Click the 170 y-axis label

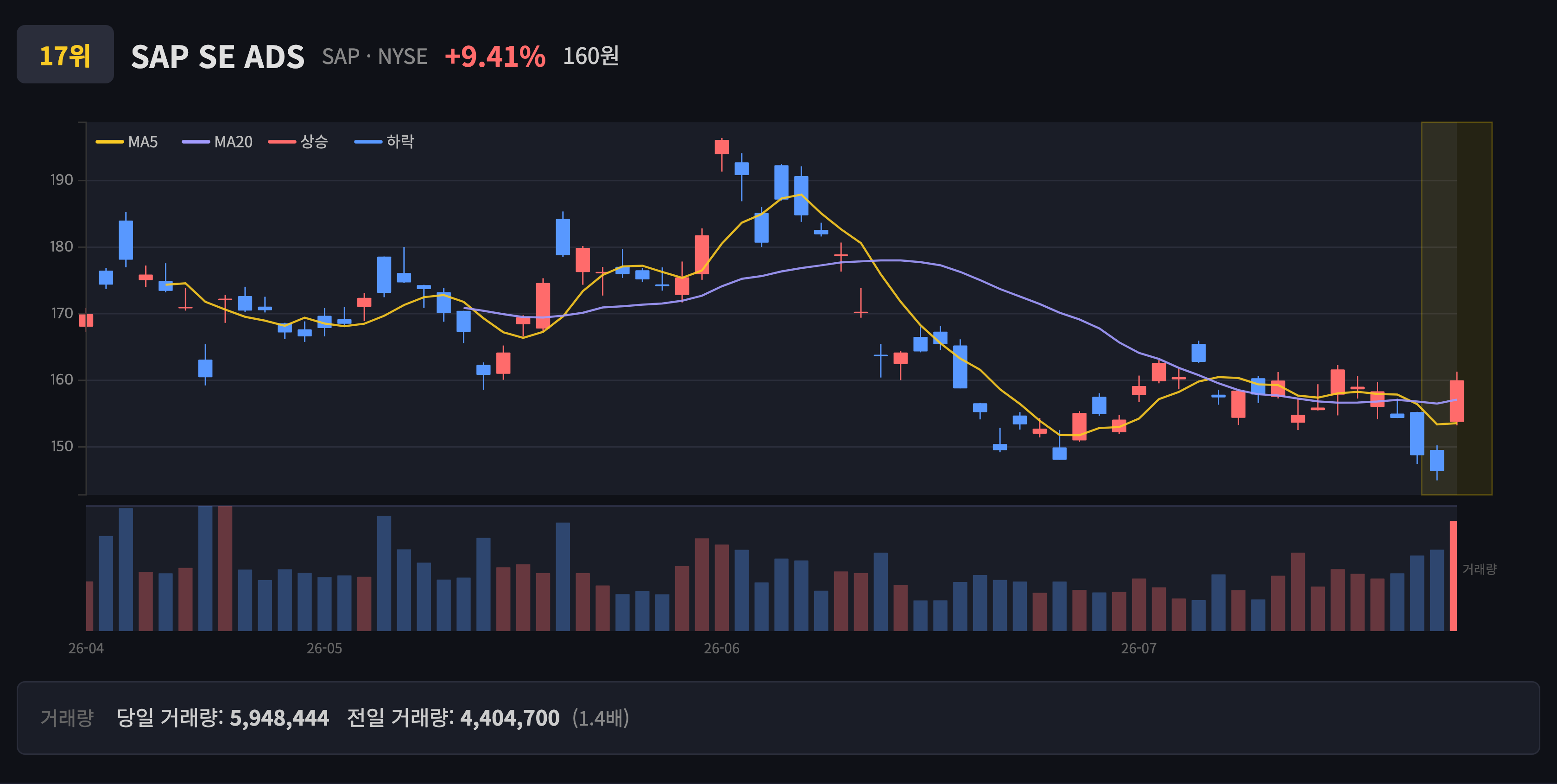pos(61,313)
